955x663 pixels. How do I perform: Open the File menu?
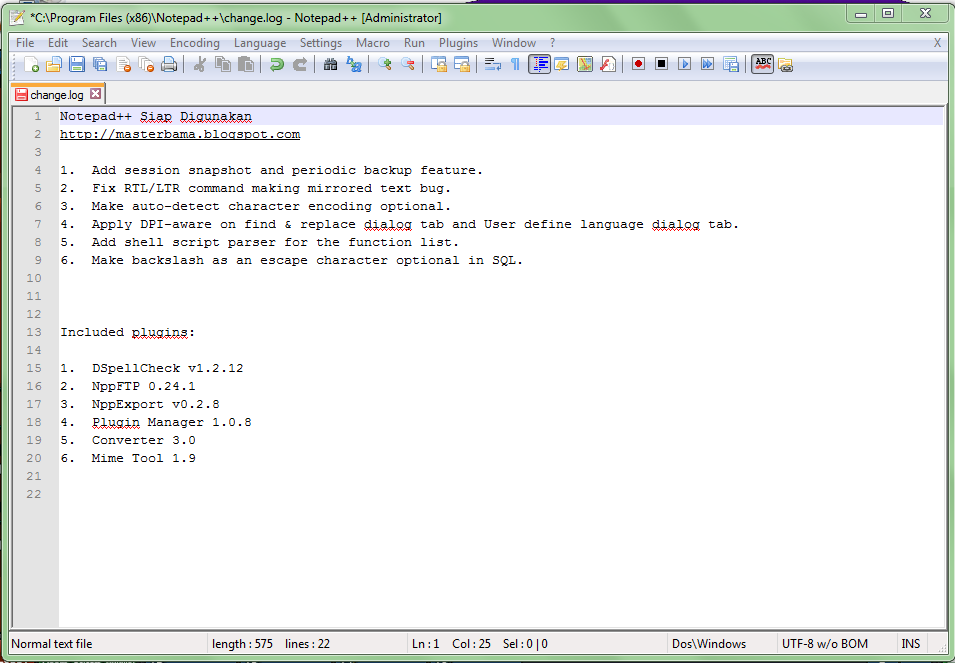[x=25, y=43]
